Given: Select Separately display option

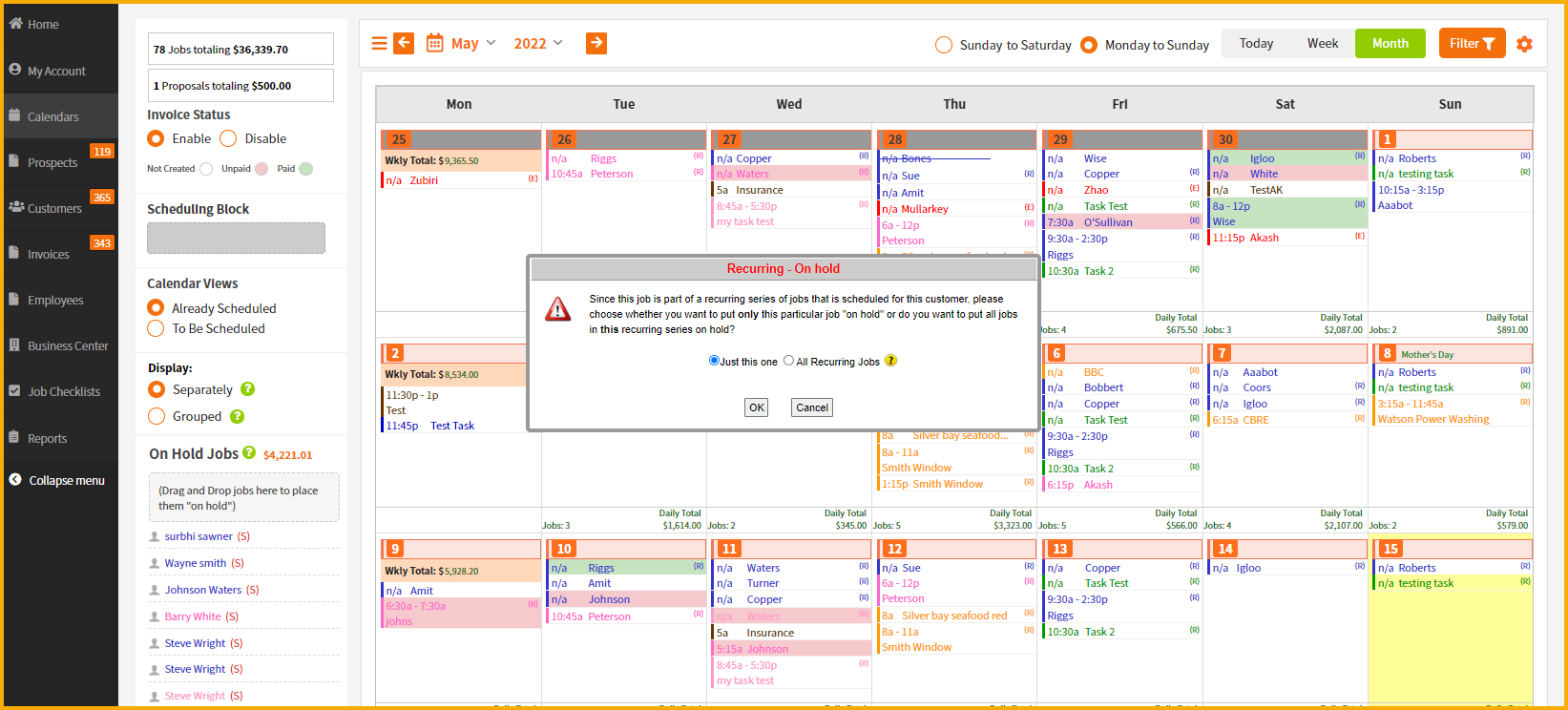Looking at the screenshot, I should [157, 389].
